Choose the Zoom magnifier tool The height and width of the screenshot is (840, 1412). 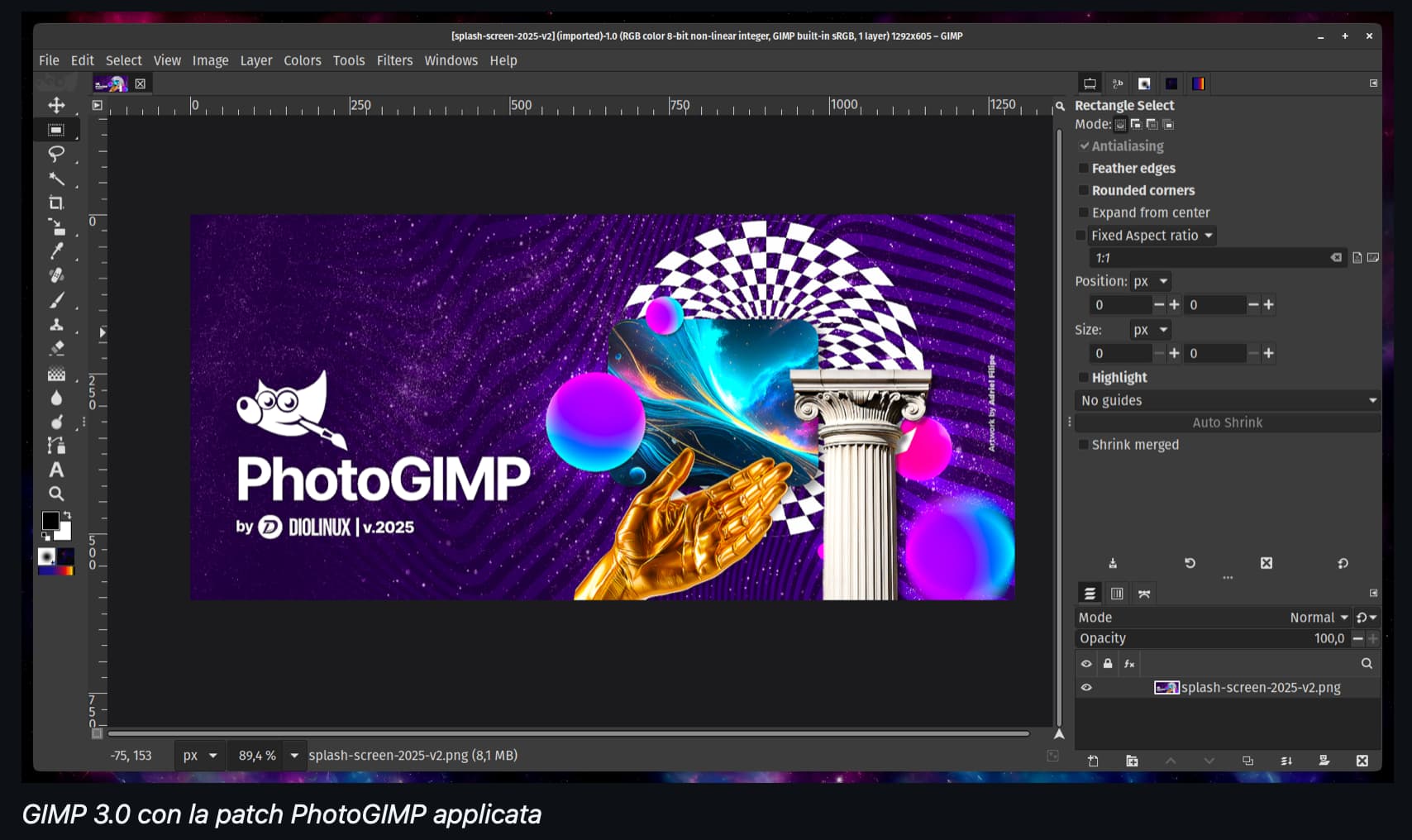click(56, 494)
